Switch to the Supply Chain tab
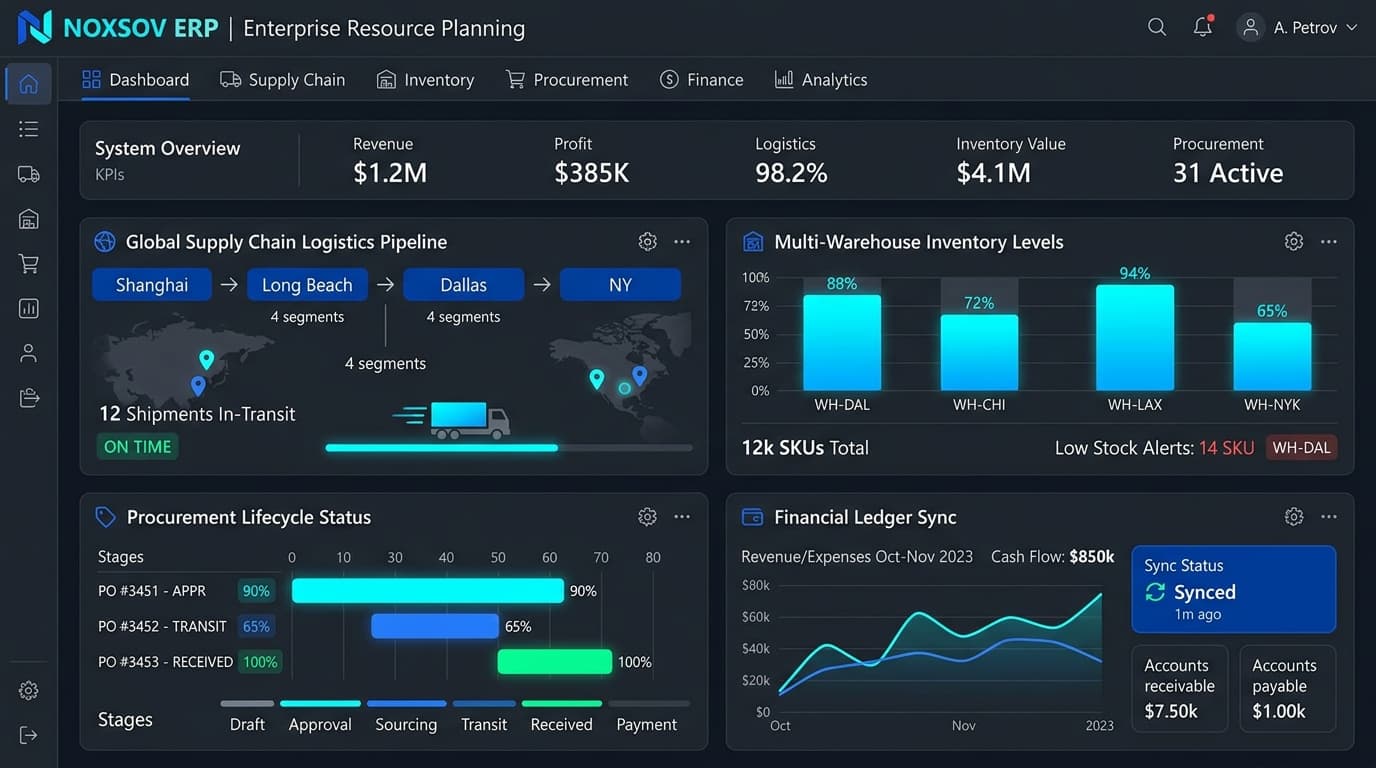 tap(283, 80)
